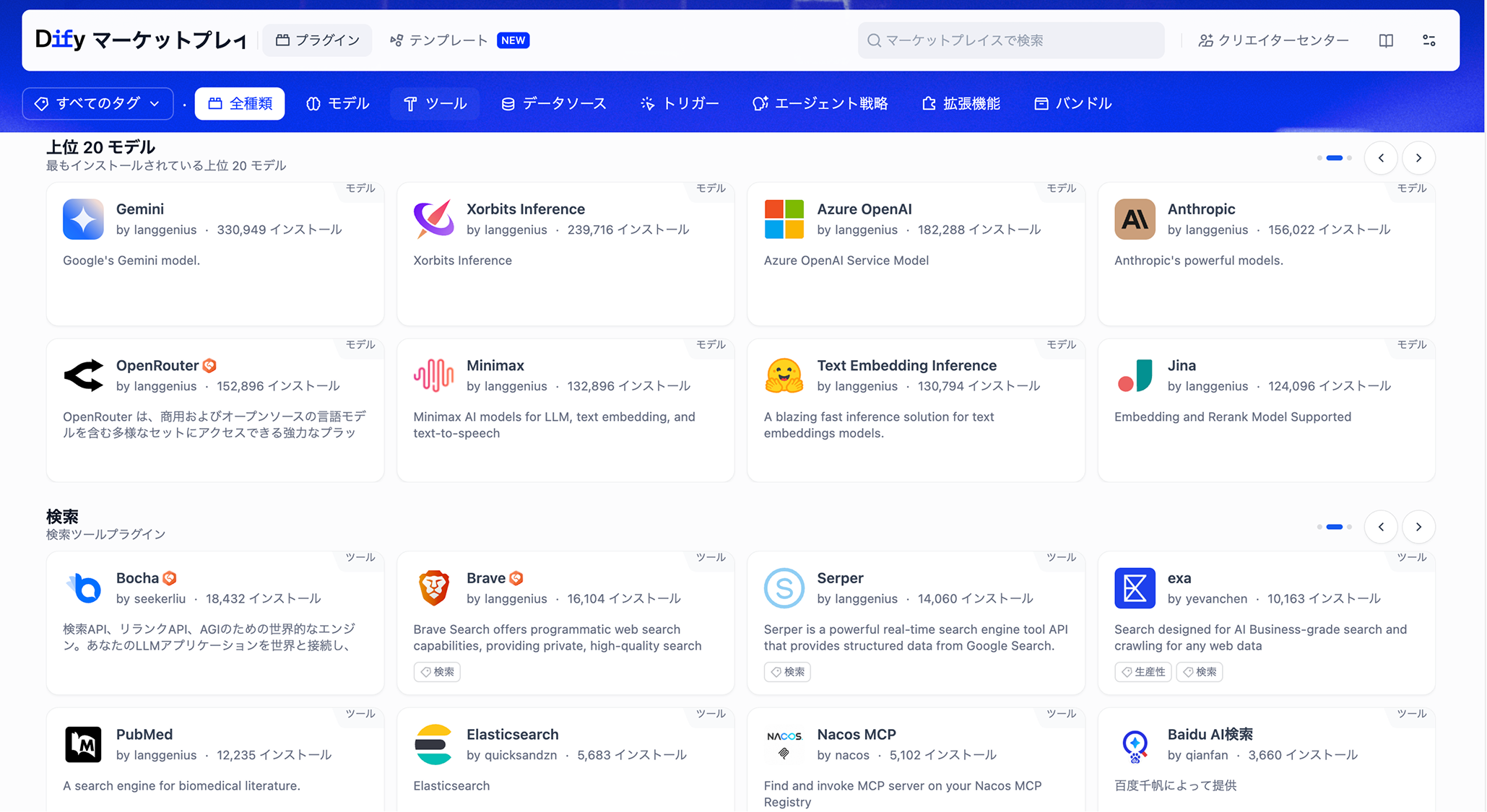Click the Bocha logo icon
Viewport: 1487px width, 812px height.
point(83,588)
